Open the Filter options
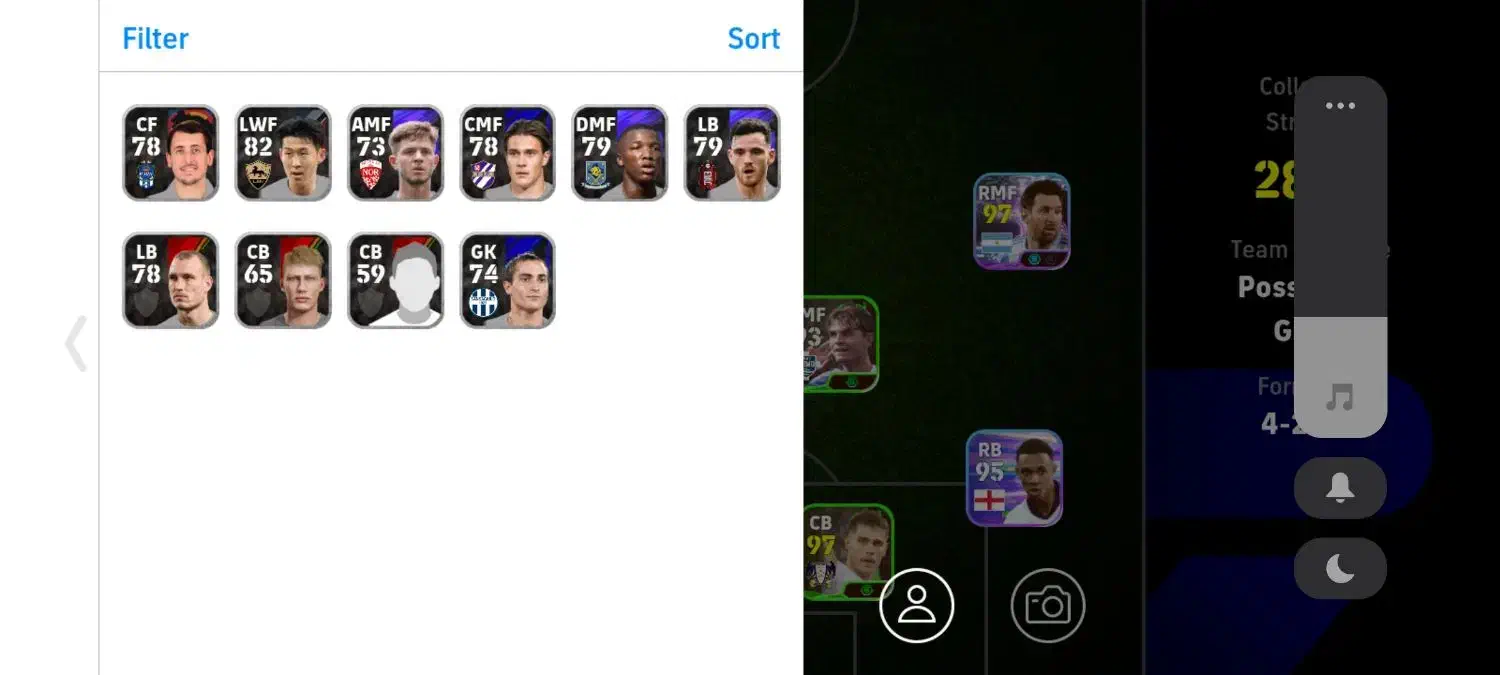The image size is (1500, 675). [x=155, y=39]
